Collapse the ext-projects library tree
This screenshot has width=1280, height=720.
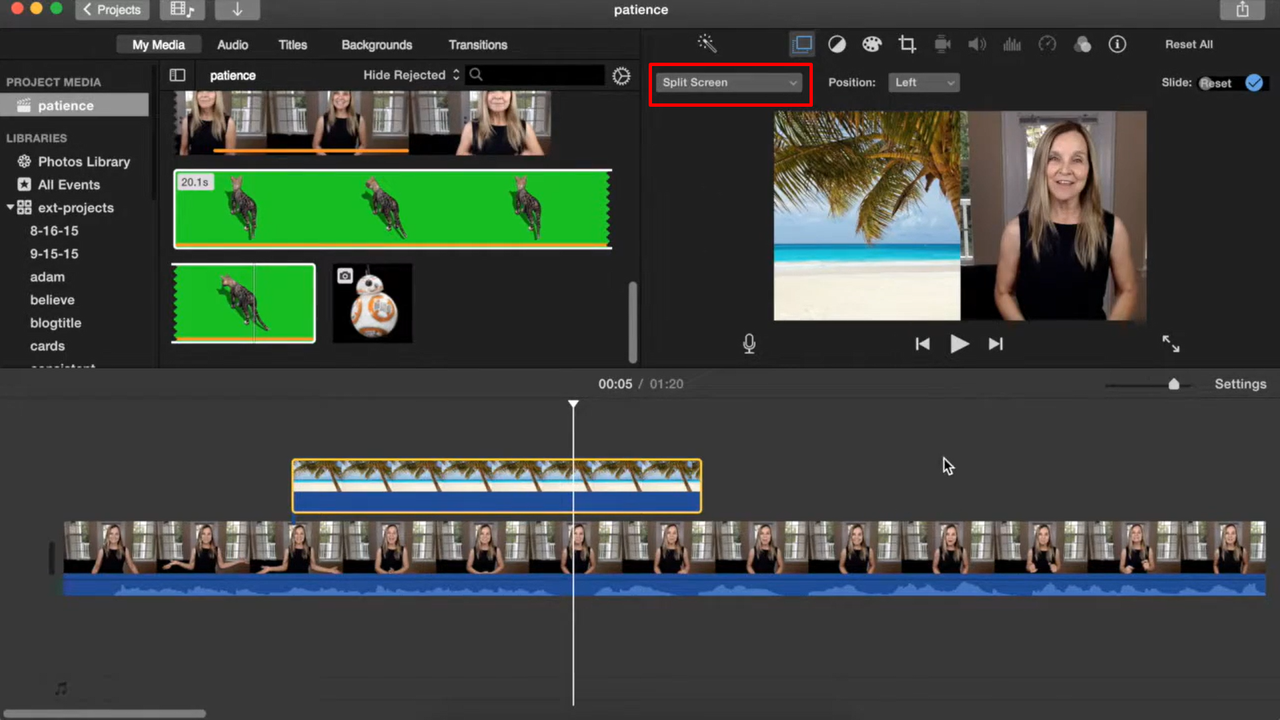(10, 208)
